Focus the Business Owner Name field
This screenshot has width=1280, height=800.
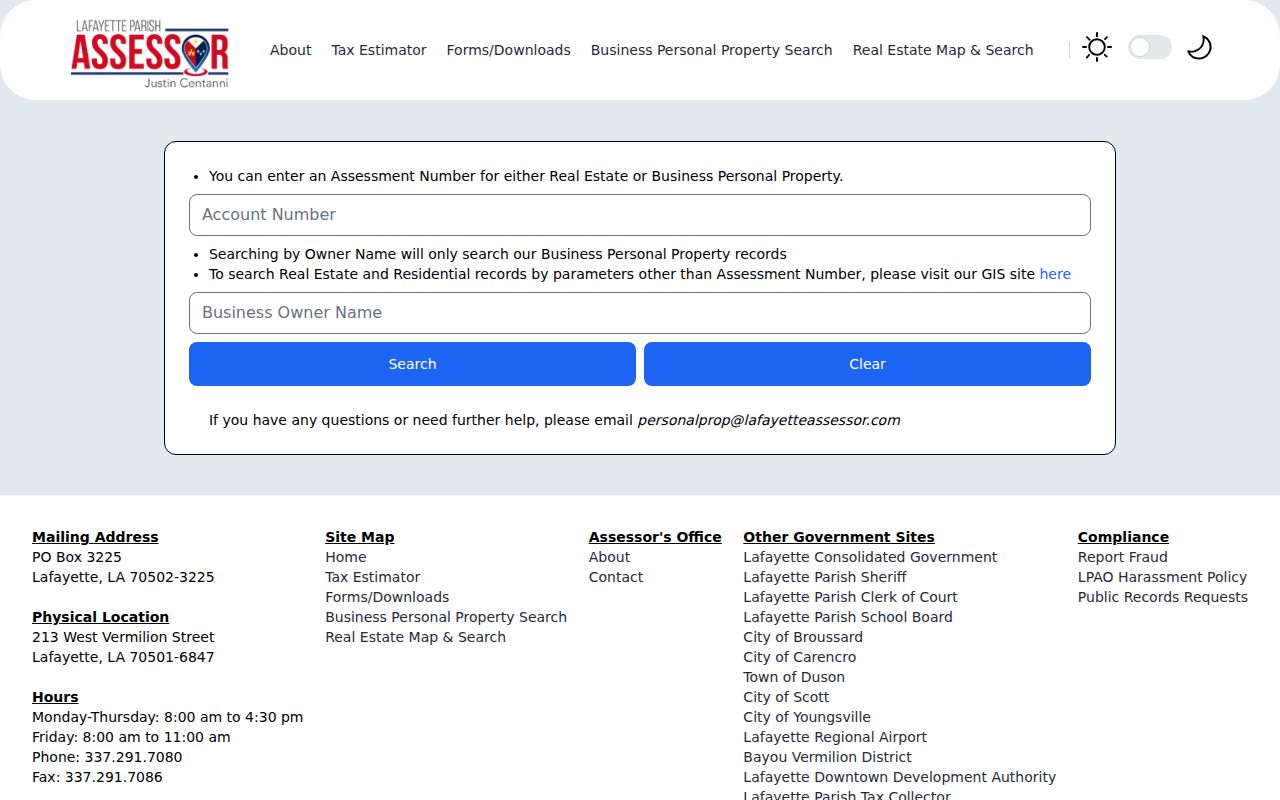[640, 313]
